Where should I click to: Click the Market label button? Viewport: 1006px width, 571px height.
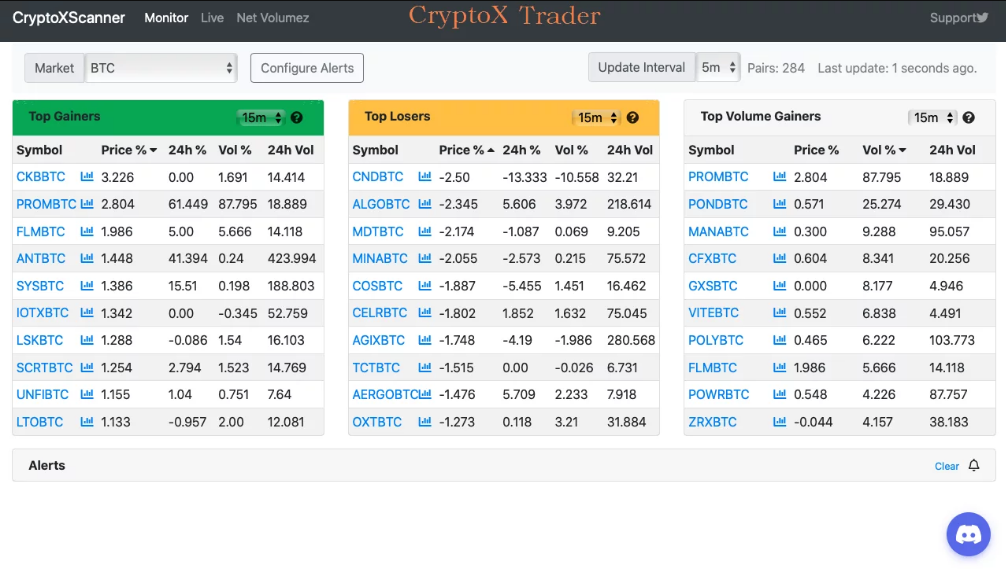coord(54,68)
